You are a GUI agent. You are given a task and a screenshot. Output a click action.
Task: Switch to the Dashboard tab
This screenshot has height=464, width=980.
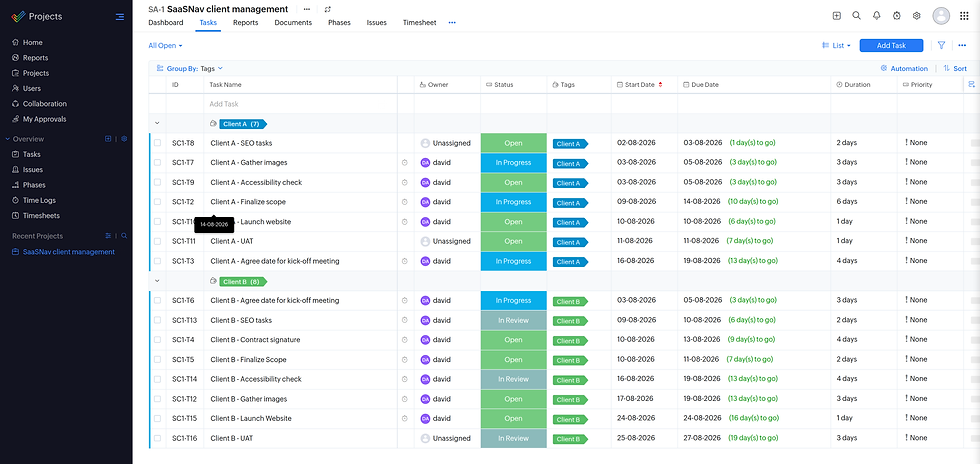166,23
